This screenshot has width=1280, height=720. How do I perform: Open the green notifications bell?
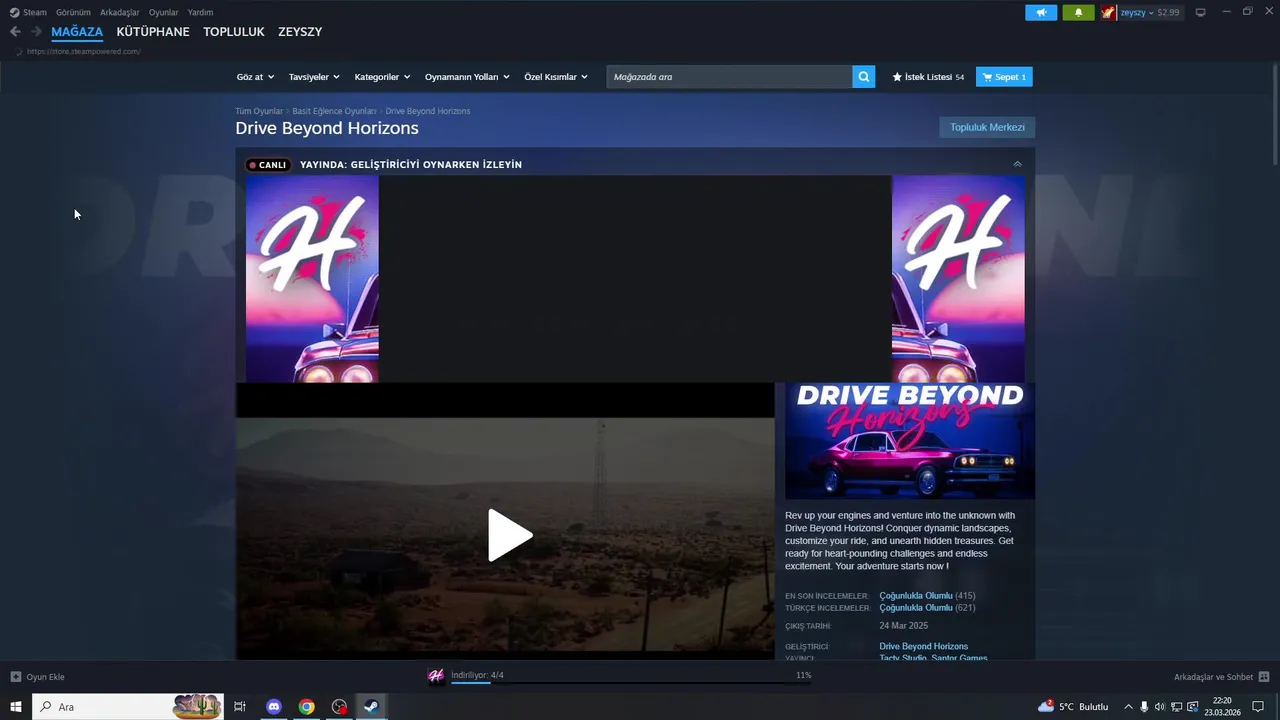(1078, 12)
